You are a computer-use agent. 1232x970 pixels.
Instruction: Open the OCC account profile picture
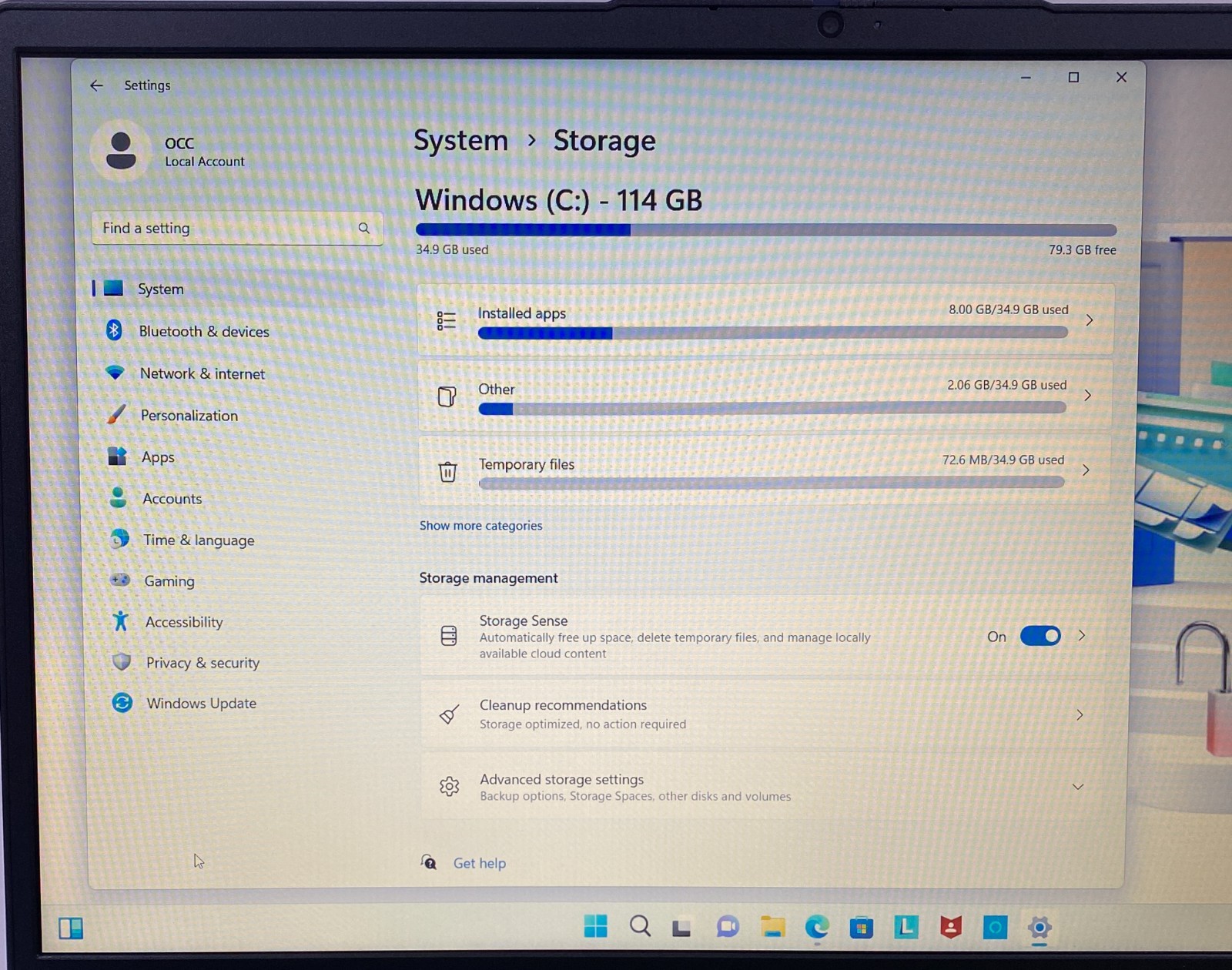pos(121,150)
